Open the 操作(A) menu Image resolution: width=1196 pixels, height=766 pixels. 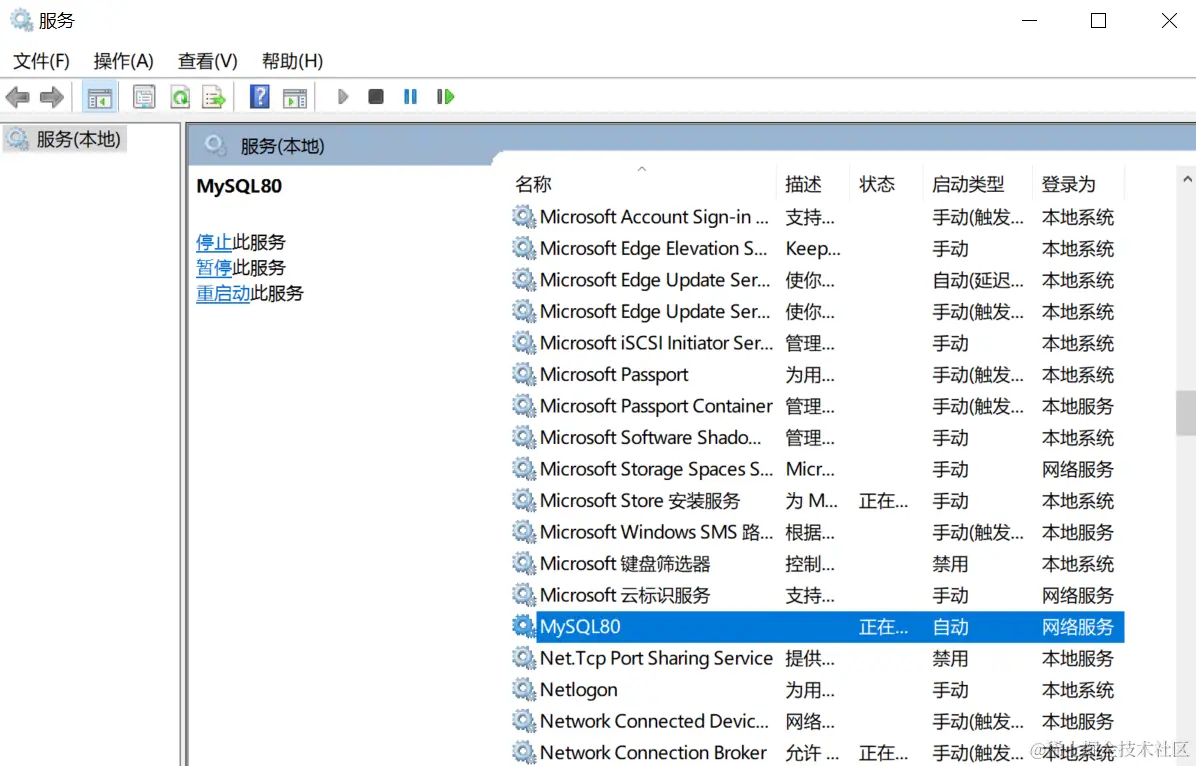[124, 60]
